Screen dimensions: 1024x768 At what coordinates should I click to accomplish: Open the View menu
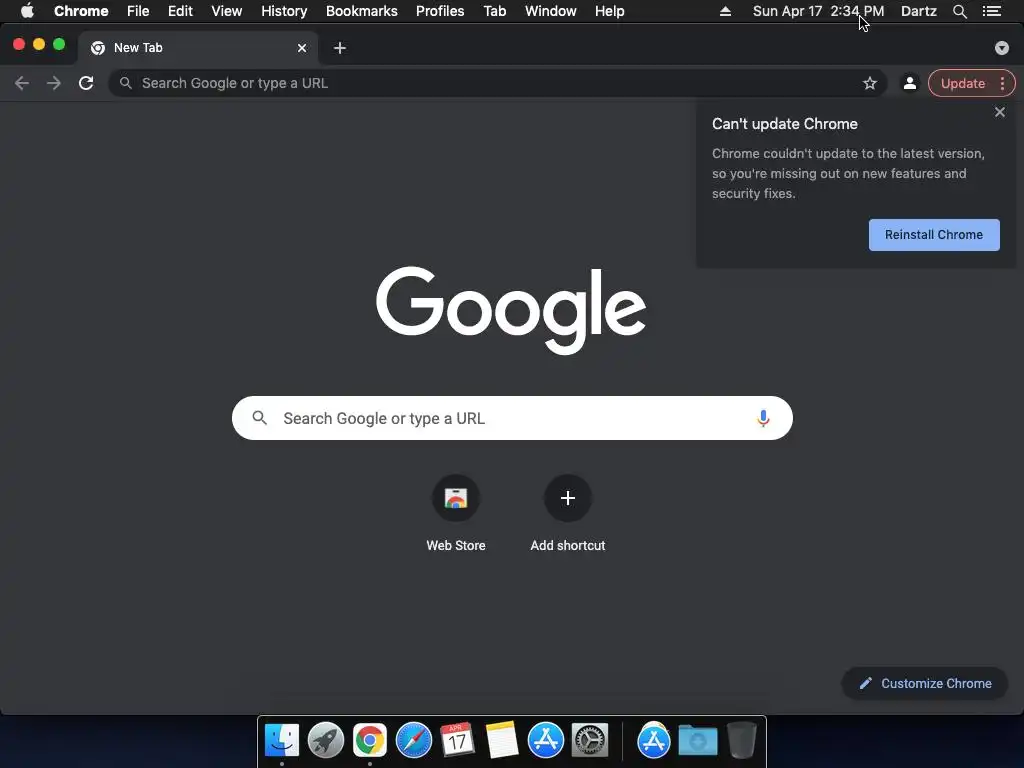pos(227,11)
